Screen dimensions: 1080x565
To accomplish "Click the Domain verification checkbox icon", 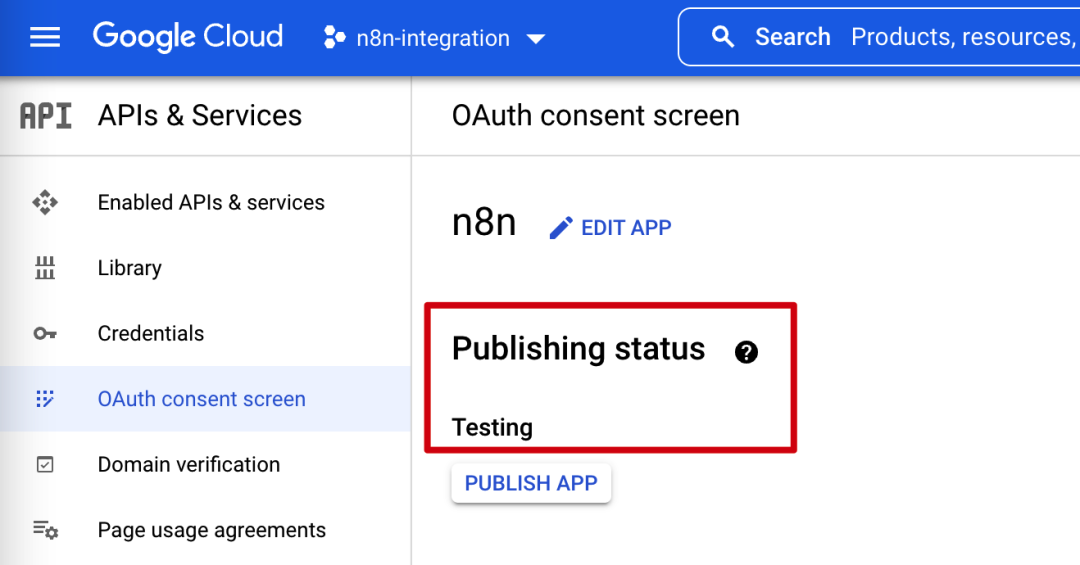I will point(45,464).
